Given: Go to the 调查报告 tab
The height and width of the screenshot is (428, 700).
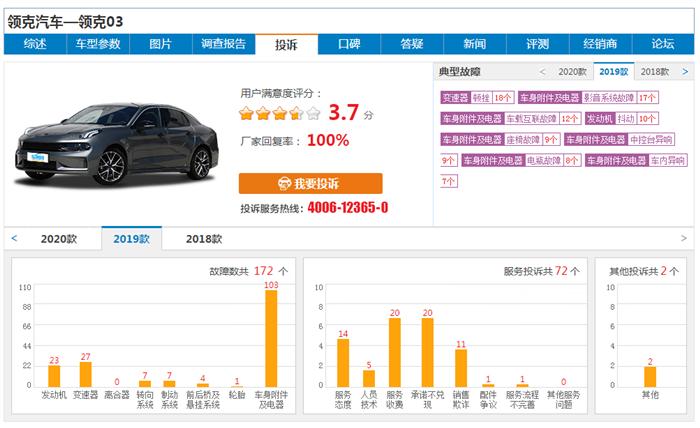Looking at the screenshot, I should click(x=224, y=44).
